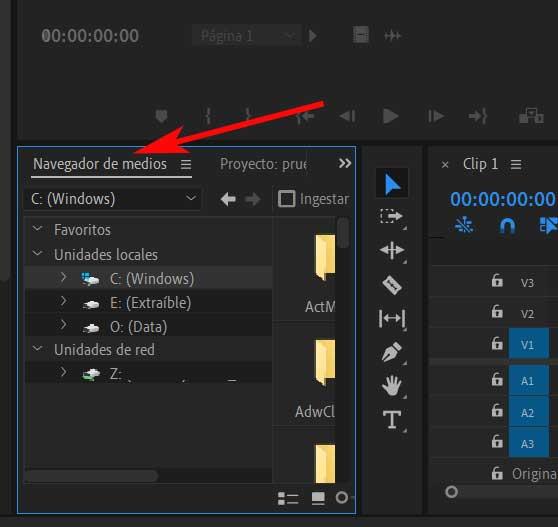Click the file list vertical scrollbar
Screen dimensions: 558x527
(x=343, y=233)
